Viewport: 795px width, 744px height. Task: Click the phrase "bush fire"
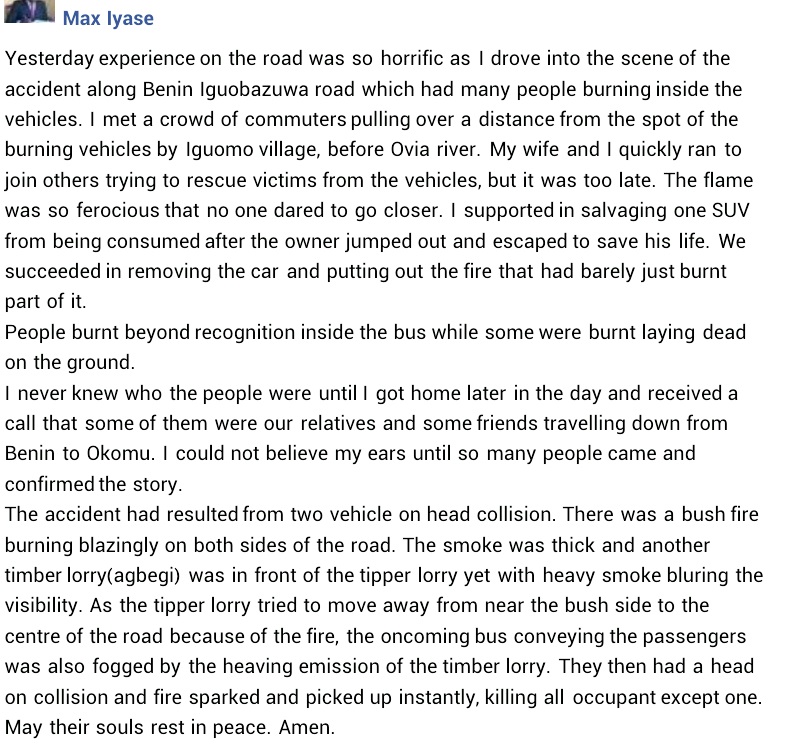720,515
